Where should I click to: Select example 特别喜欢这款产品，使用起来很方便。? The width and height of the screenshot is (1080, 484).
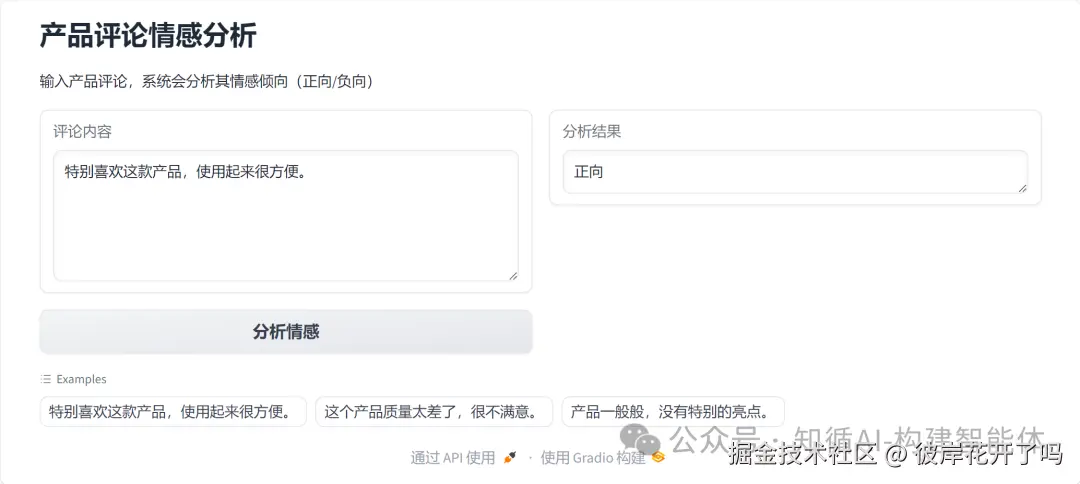173,411
